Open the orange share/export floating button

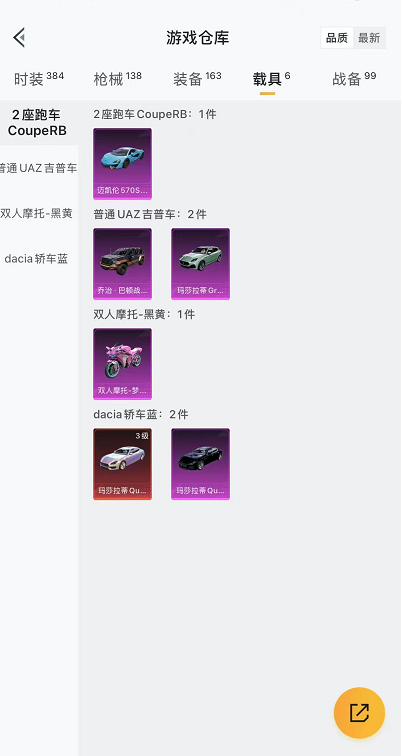point(359,713)
